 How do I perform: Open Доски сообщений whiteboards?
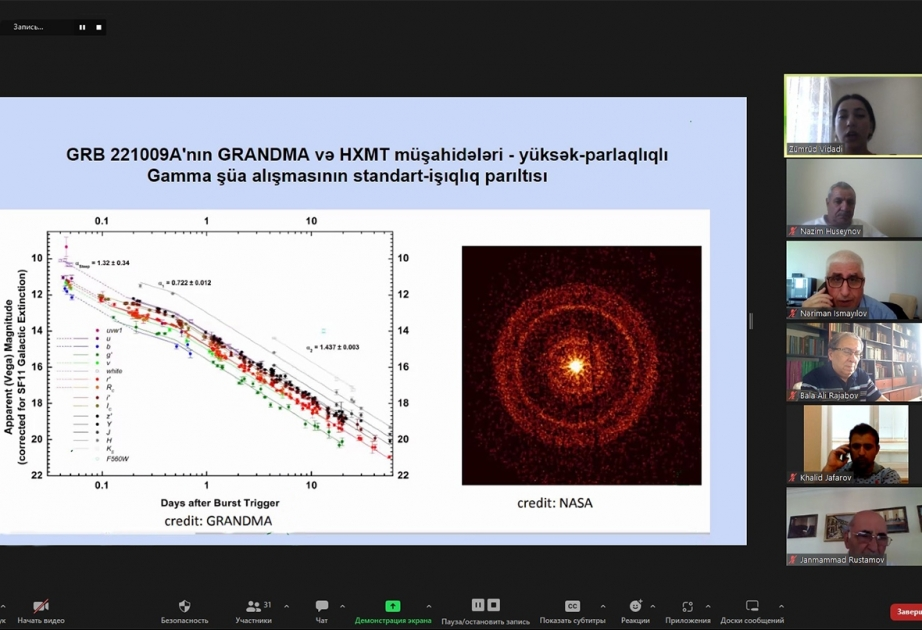[752, 606]
